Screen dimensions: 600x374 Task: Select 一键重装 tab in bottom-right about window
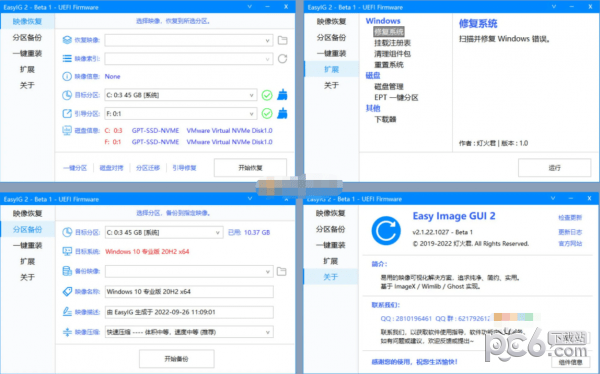pos(331,245)
